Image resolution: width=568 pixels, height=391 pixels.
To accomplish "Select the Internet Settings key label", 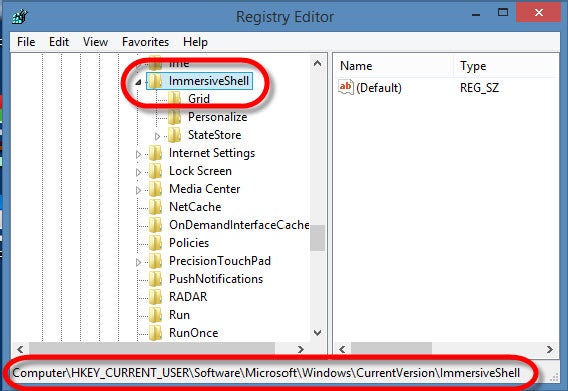I will point(212,153).
